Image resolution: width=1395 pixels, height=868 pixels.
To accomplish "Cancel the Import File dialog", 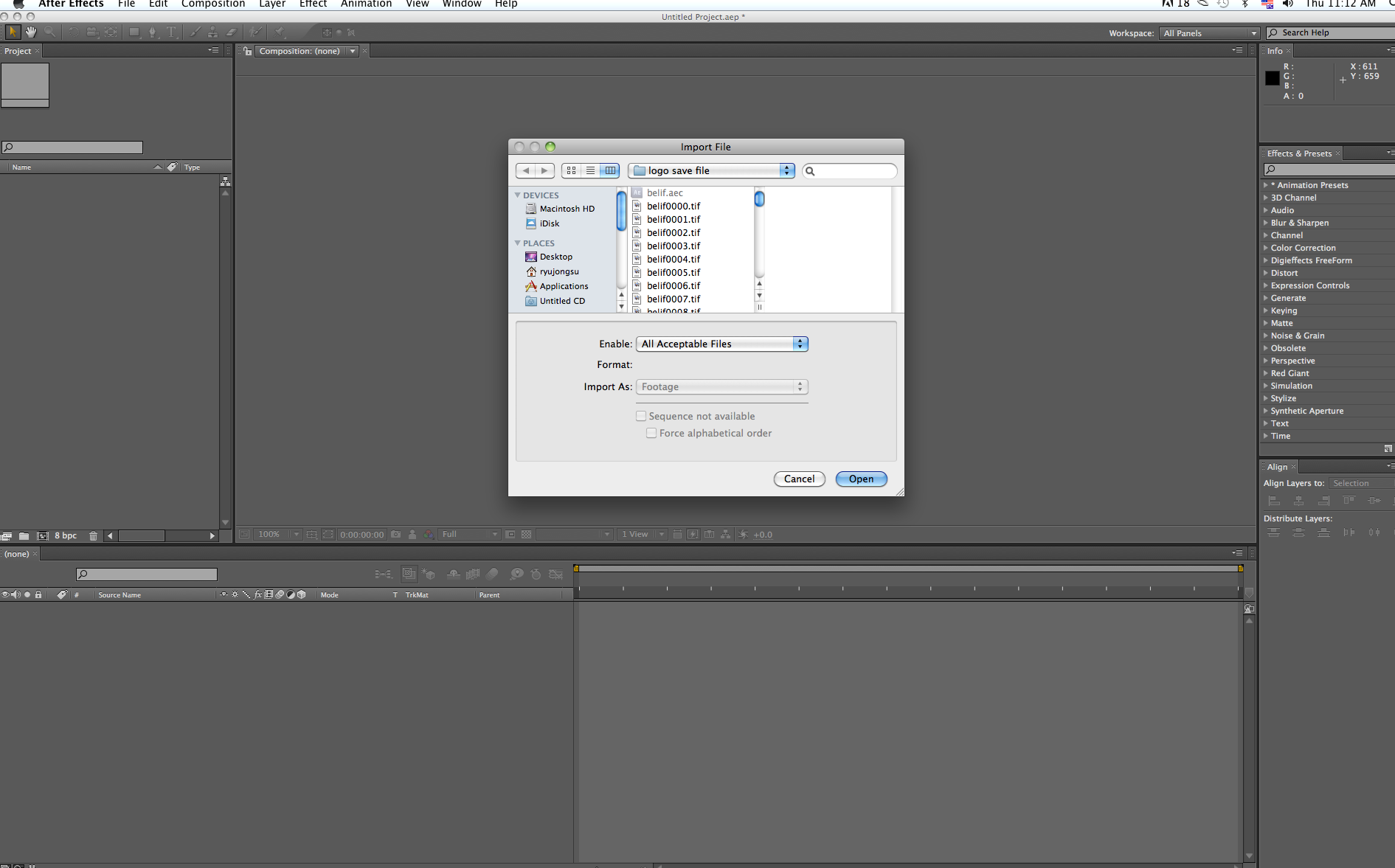I will click(799, 479).
